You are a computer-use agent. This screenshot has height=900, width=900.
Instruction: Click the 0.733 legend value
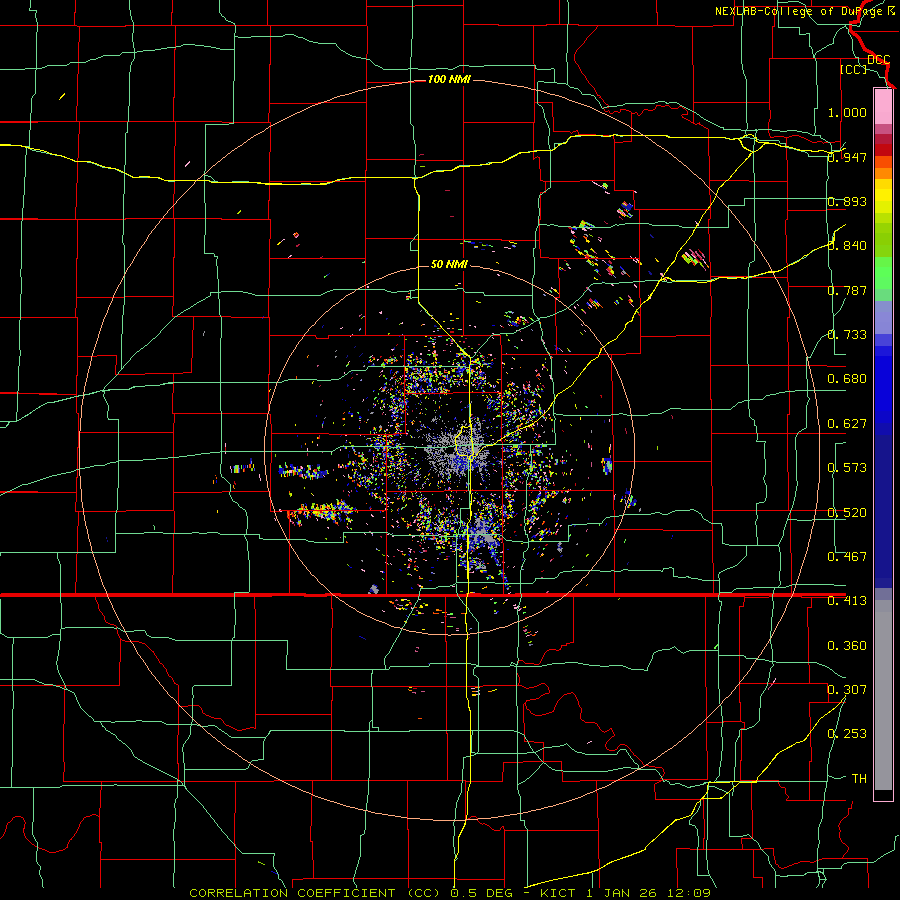(x=847, y=335)
